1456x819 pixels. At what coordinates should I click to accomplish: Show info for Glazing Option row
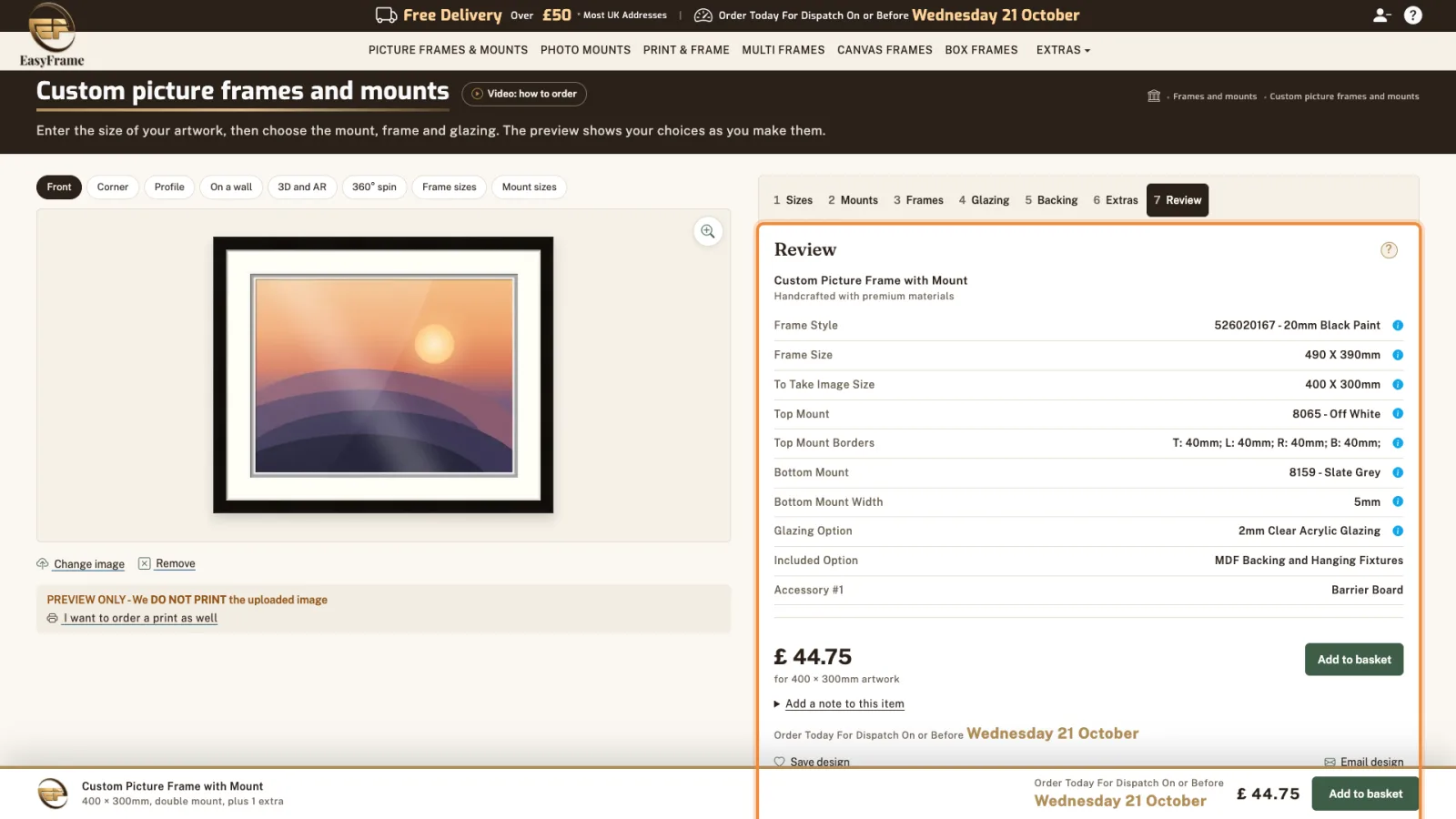click(x=1398, y=531)
